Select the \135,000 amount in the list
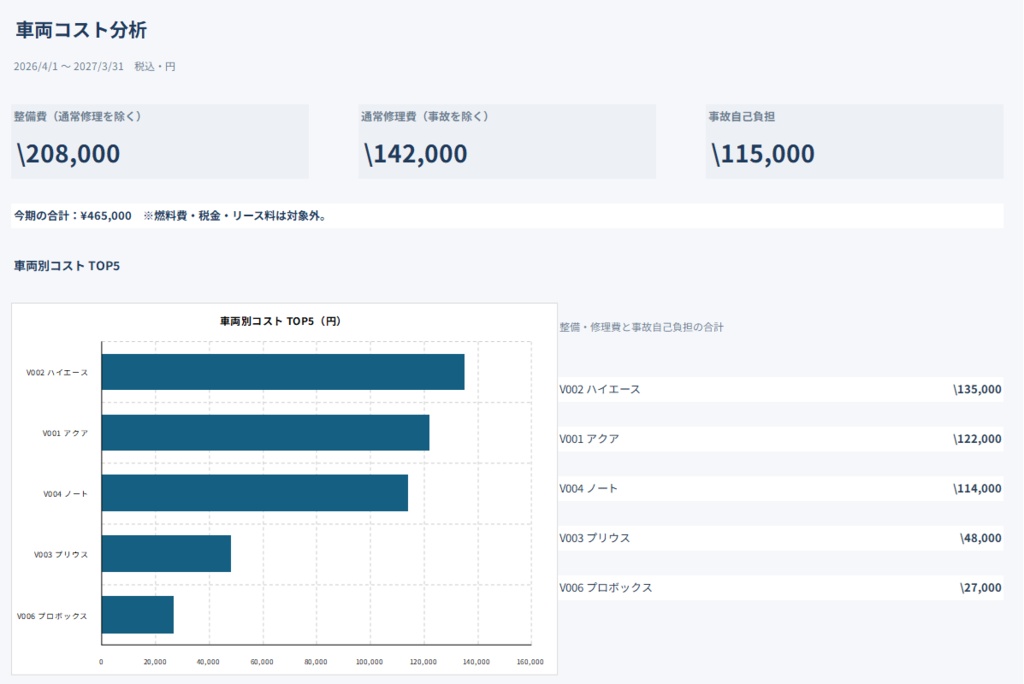The image size is (1024, 684). (977, 389)
